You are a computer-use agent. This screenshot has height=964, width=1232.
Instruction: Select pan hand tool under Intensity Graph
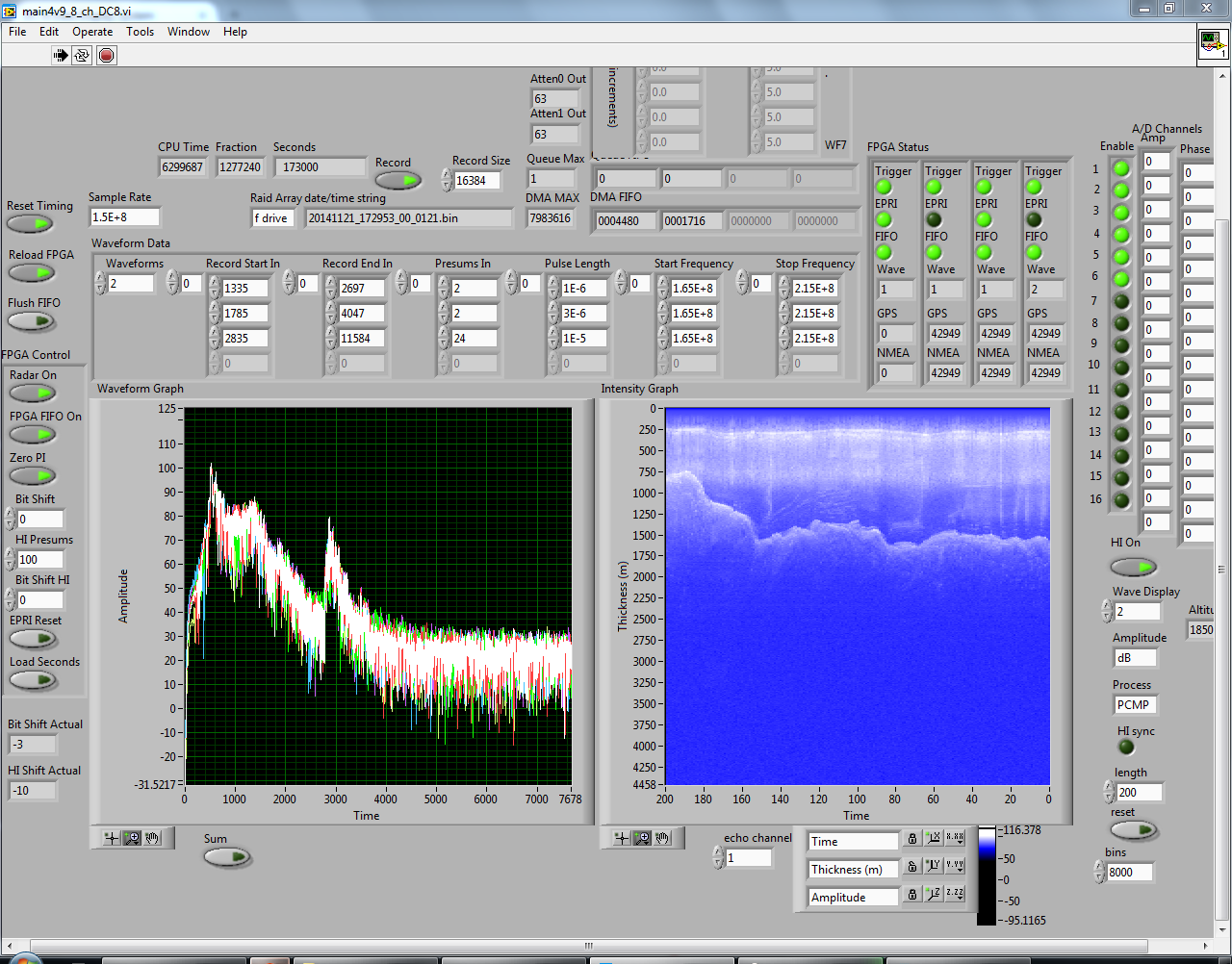pos(663,838)
